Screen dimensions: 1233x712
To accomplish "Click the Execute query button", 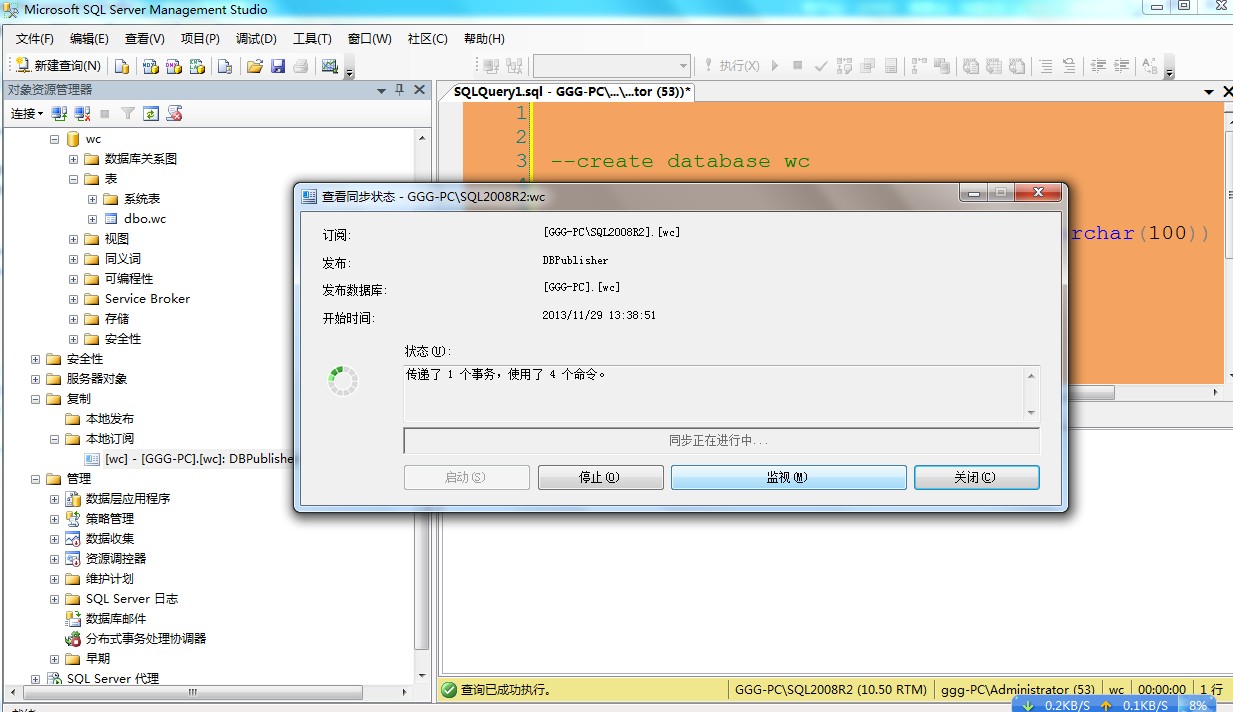I will [x=731, y=66].
